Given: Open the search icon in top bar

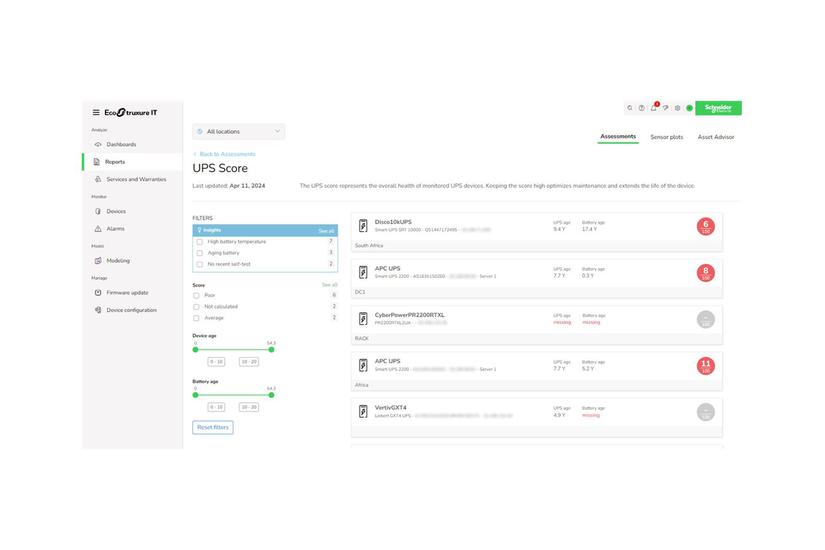Looking at the screenshot, I should [630, 108].
